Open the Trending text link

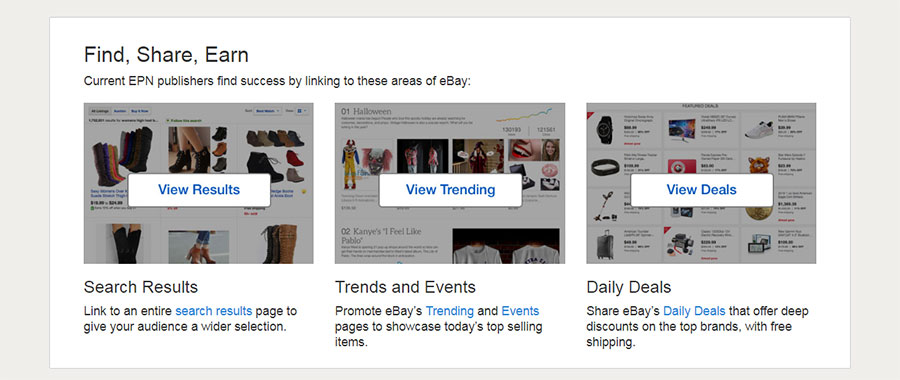coord(449,311)
